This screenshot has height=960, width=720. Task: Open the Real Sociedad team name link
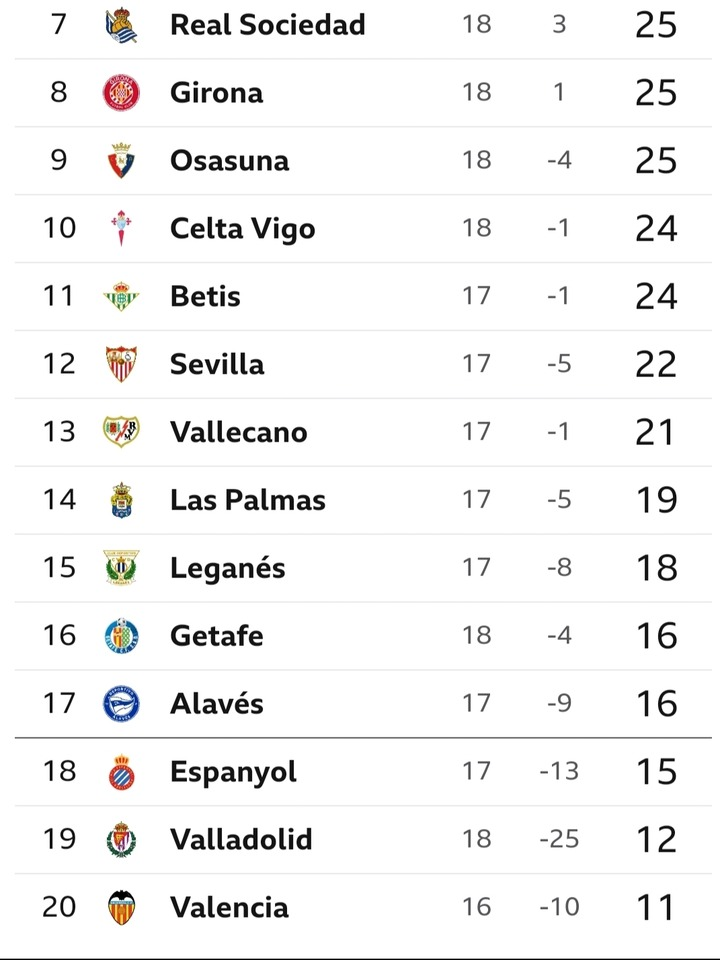point(268,25)
